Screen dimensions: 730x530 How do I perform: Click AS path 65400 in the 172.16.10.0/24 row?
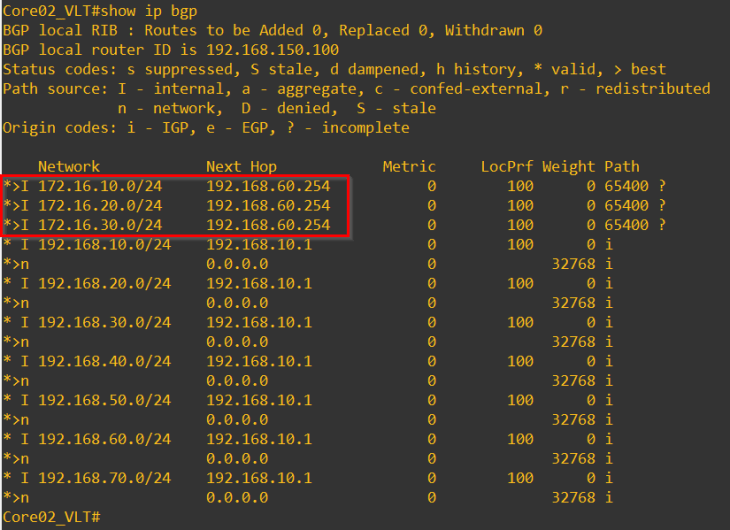pyautogui.click(x=626, y=187)
